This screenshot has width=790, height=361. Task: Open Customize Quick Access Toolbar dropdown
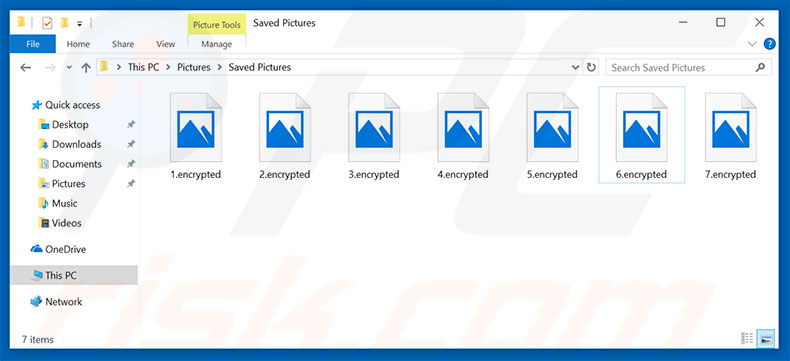[80, 24]
